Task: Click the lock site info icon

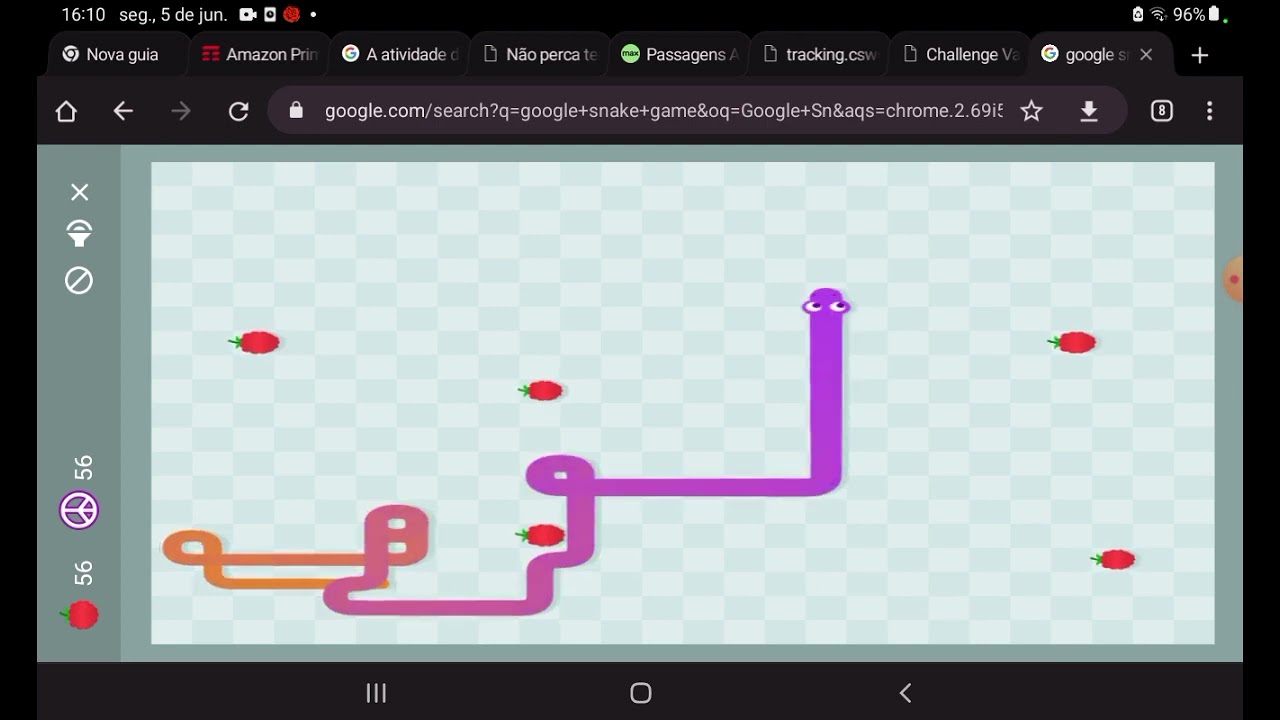Action: tap(296, 111)
